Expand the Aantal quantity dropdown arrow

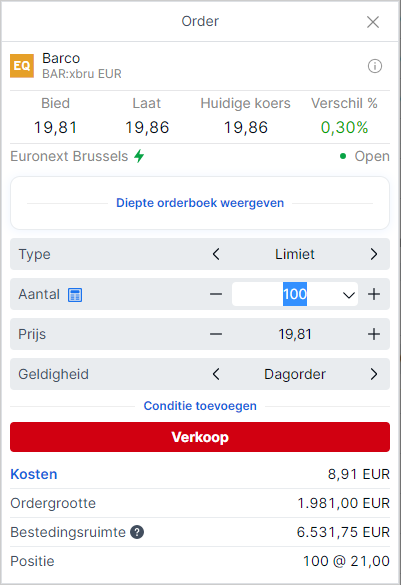348,295
